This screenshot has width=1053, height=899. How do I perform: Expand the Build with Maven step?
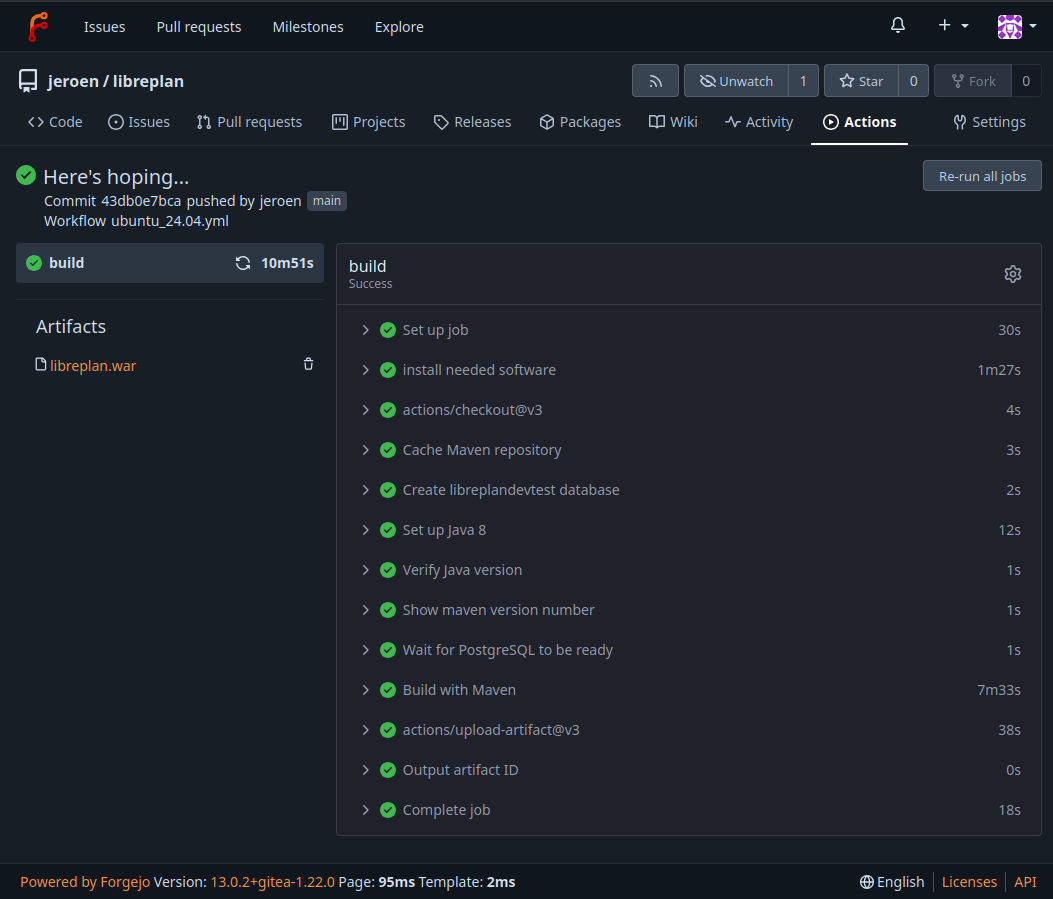(x=459, y=690)
